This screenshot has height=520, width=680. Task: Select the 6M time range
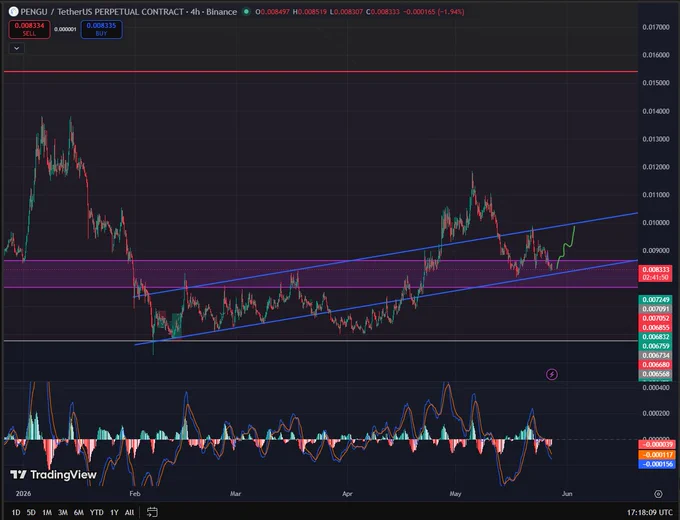click(x=78, y=512)
